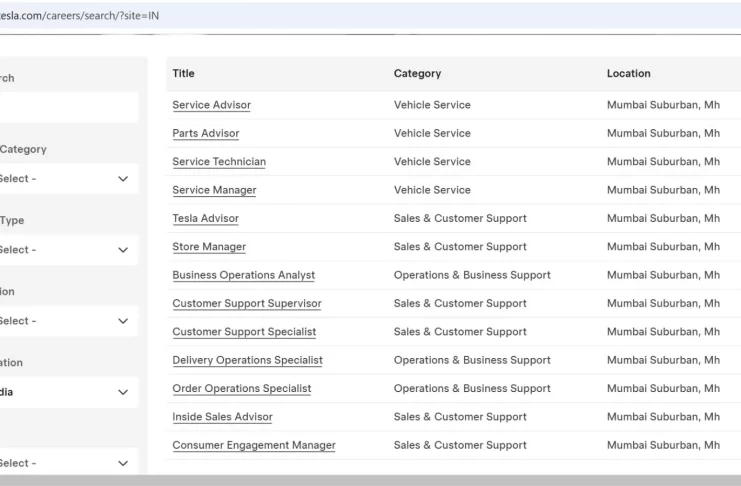Screen dimensions: 741x486
Task: Click the Customer Support Specialist link
Action: [244, 332]
